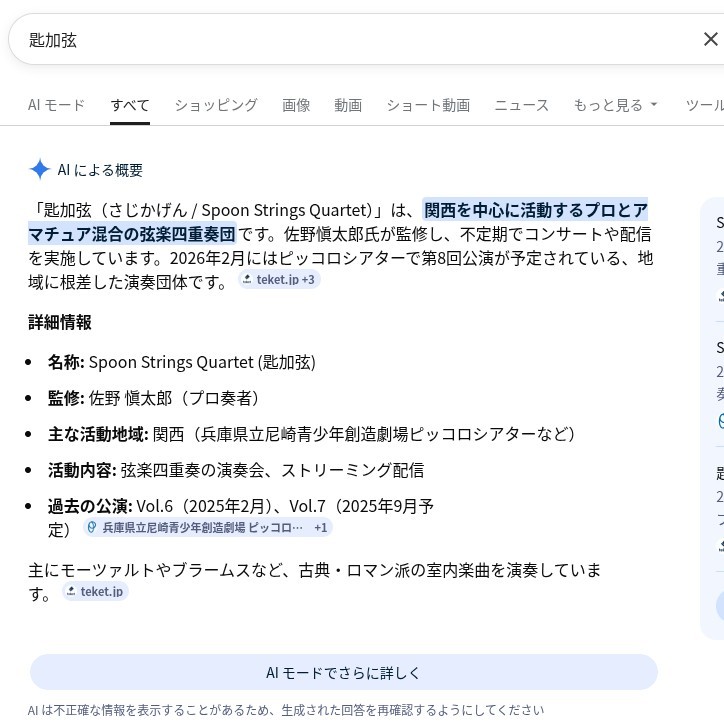
Task: Open the ピッコロ location source chip
Action: click(x=207, y=527)
